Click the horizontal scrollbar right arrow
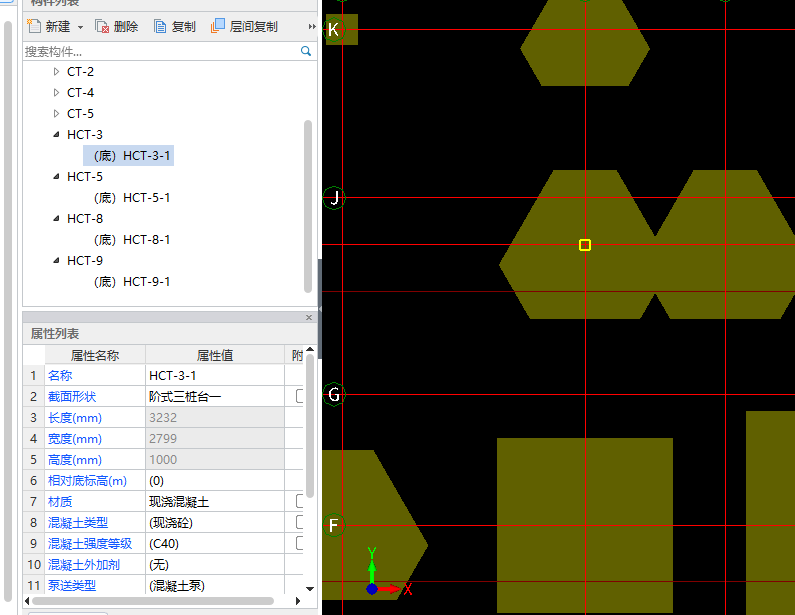 click(298, 601)
